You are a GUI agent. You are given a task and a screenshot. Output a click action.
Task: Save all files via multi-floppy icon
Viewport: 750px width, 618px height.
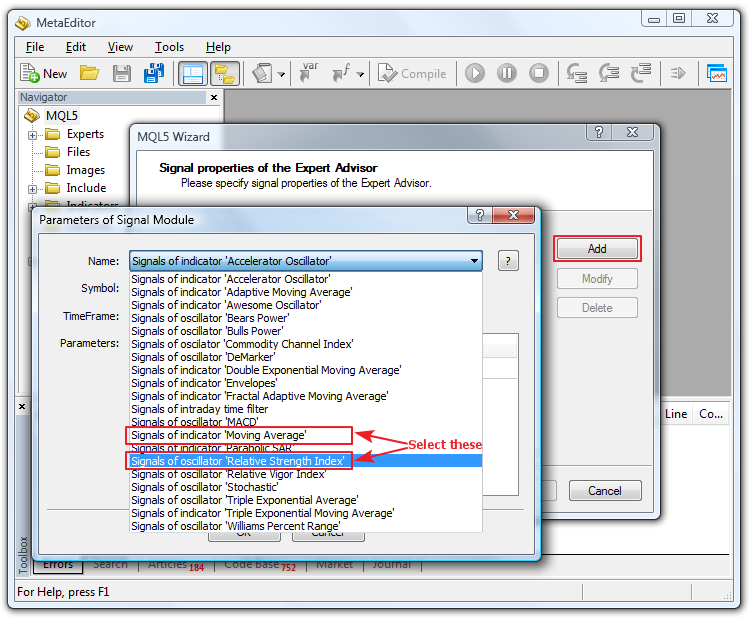click(154, 74)
